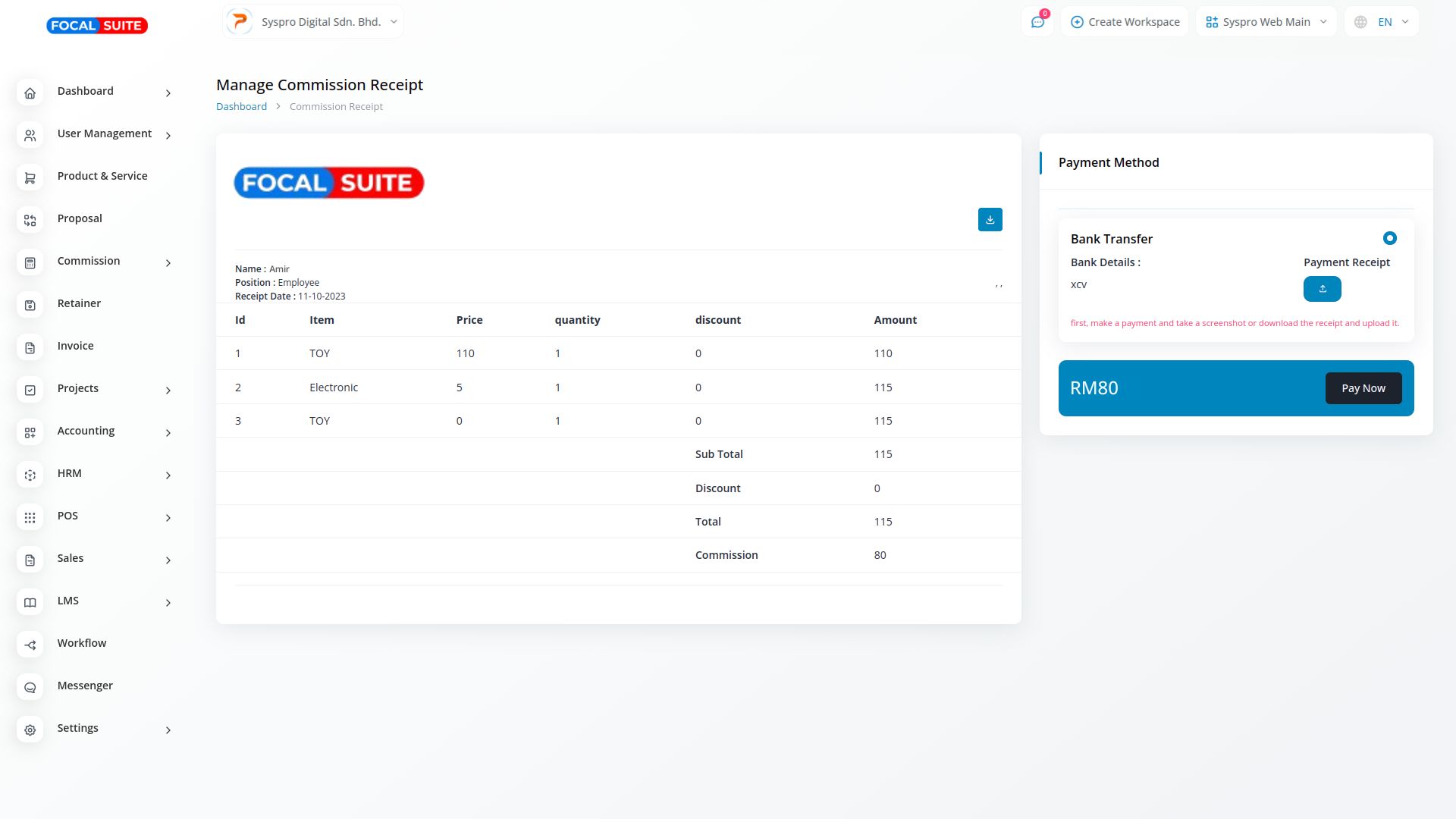This screenshot has height=819, width=1456.
Task: Click the download receipt icon button
Action: [x=990, y=220]
